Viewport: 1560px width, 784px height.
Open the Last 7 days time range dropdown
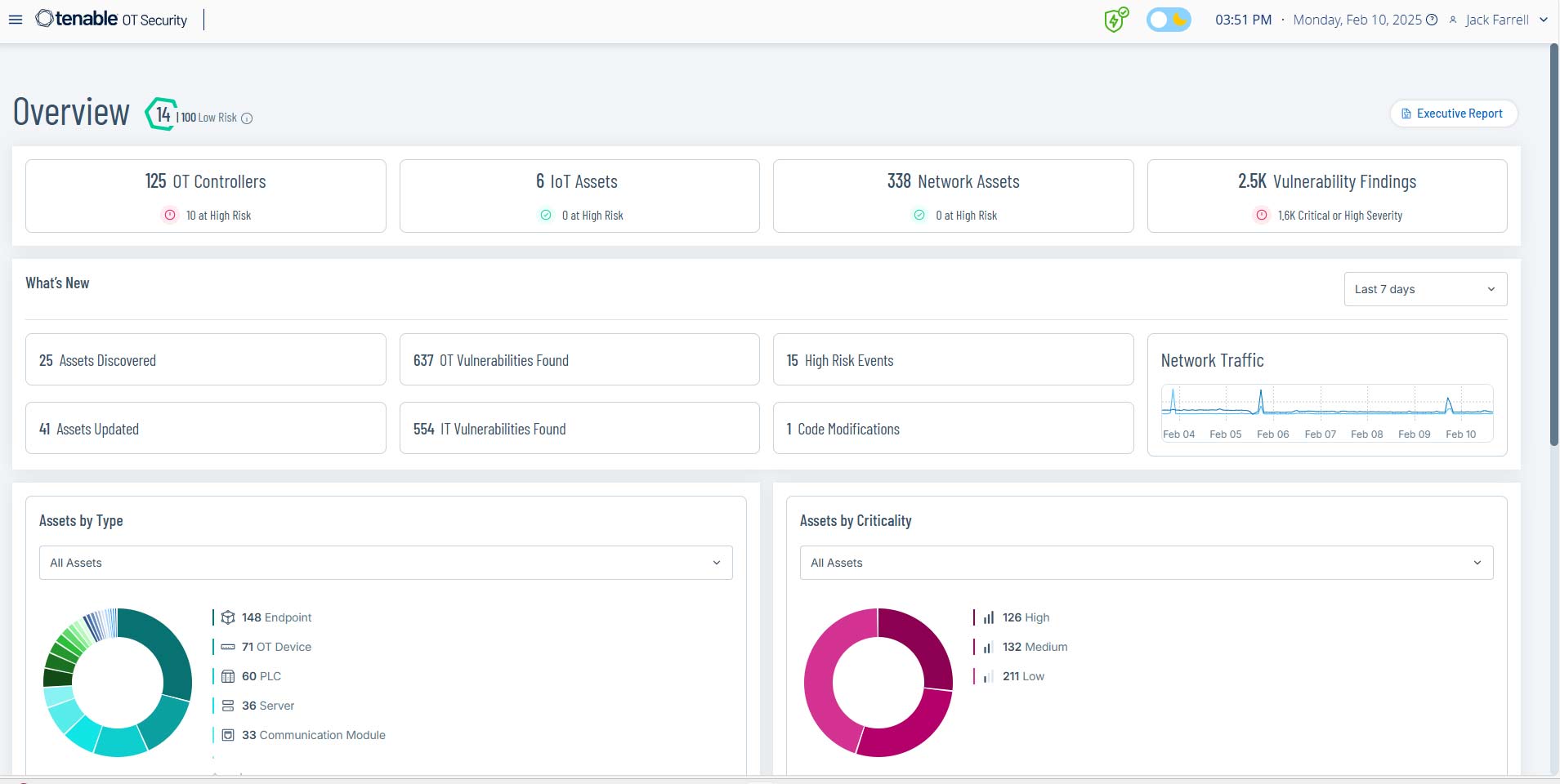(1425, 289)
